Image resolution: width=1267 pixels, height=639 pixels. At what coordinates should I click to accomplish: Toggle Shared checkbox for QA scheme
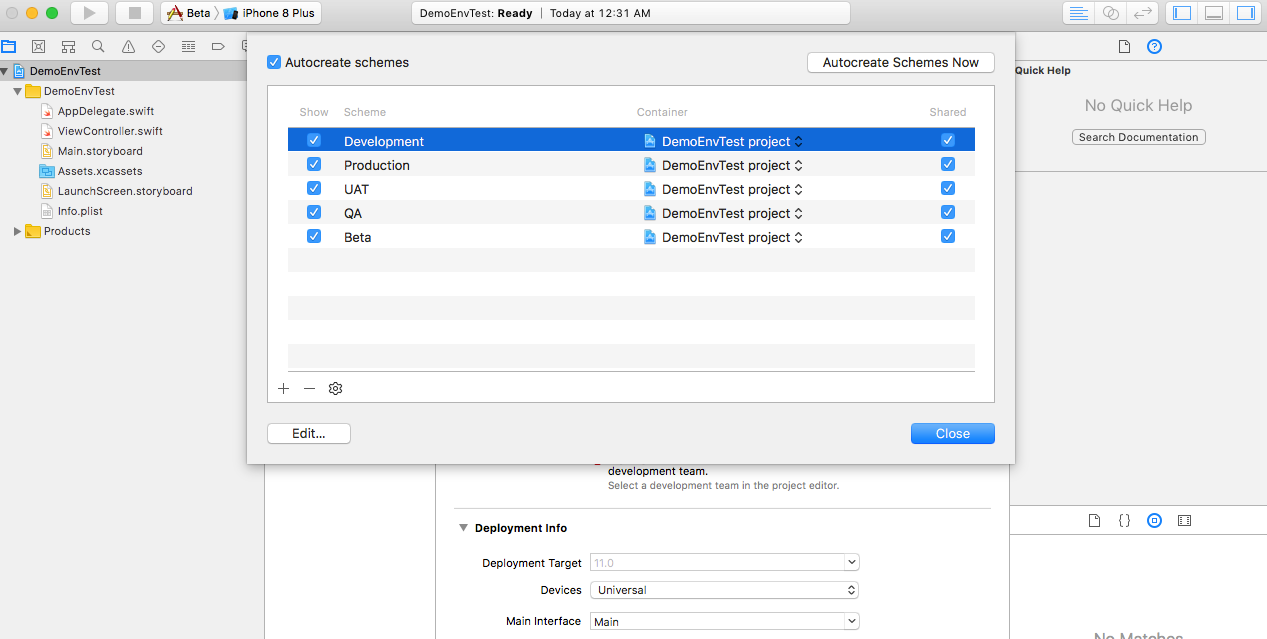tap(948, 212)
